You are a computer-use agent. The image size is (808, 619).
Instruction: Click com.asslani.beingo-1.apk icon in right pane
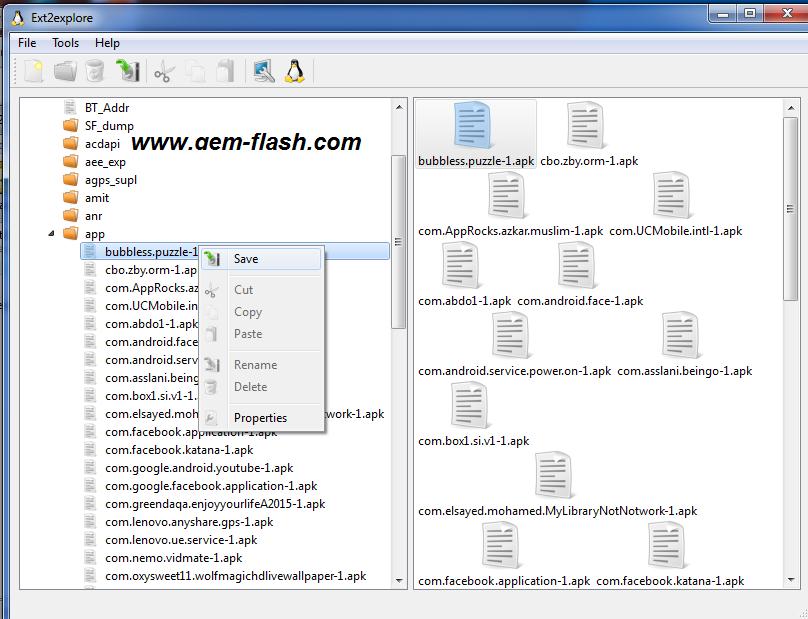click(x=681, y=336)
